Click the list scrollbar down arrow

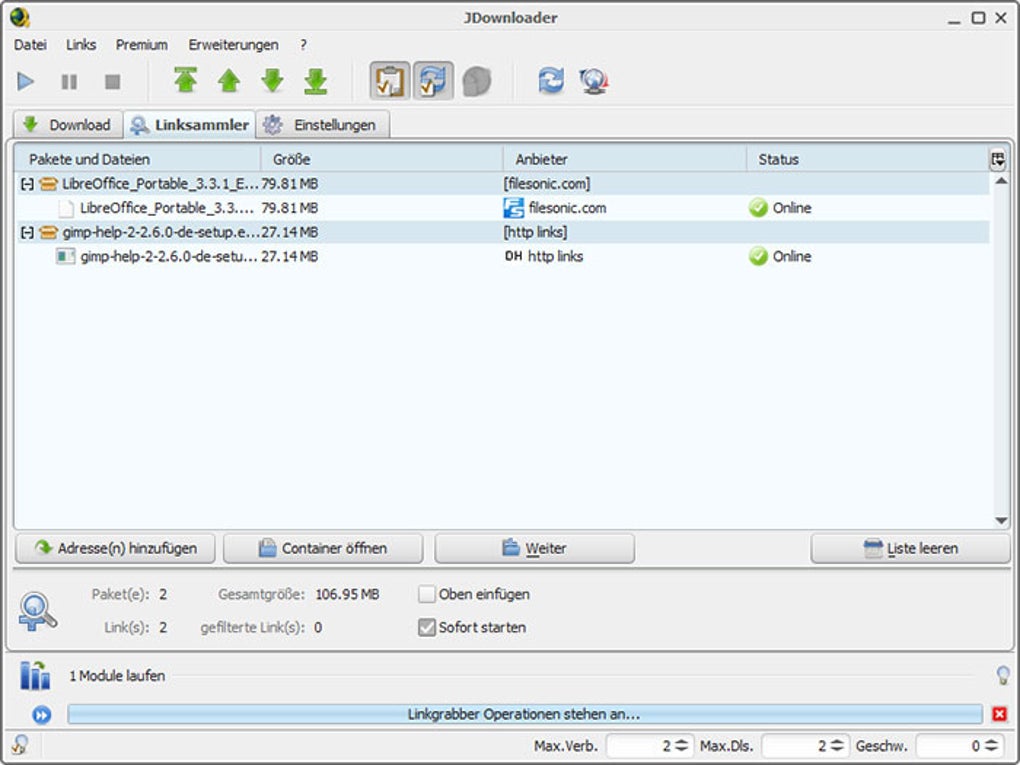(1001, 520)
